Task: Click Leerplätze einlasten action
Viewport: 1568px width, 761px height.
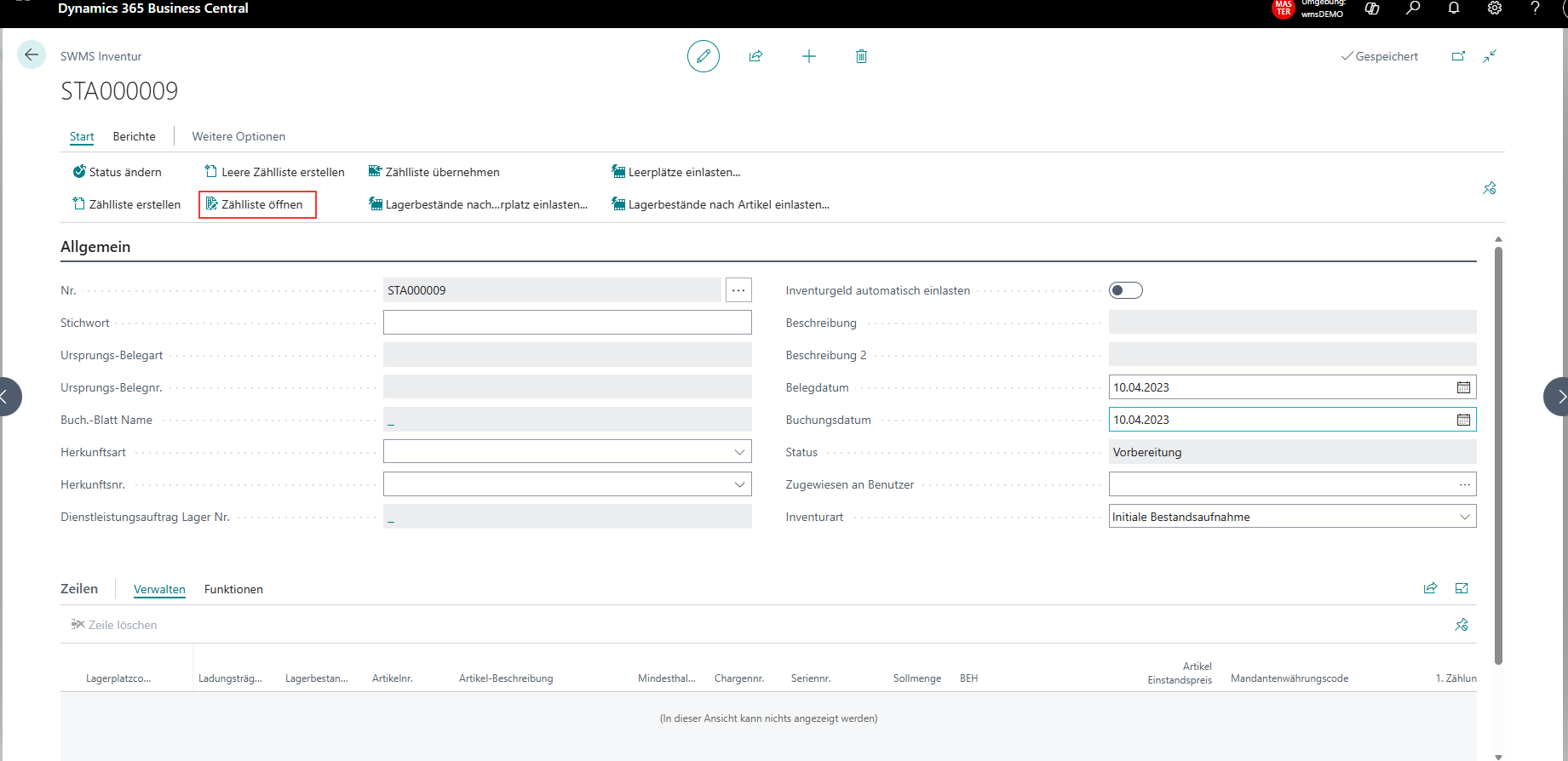Action: tap(676, 172)
